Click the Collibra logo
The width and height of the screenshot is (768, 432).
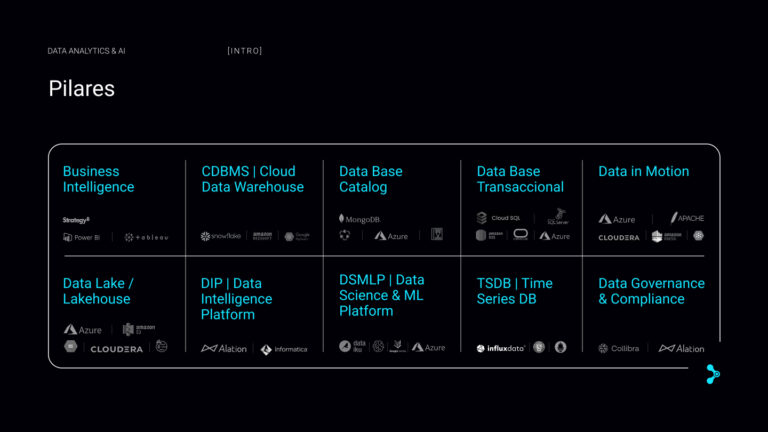tap(619, 348)
